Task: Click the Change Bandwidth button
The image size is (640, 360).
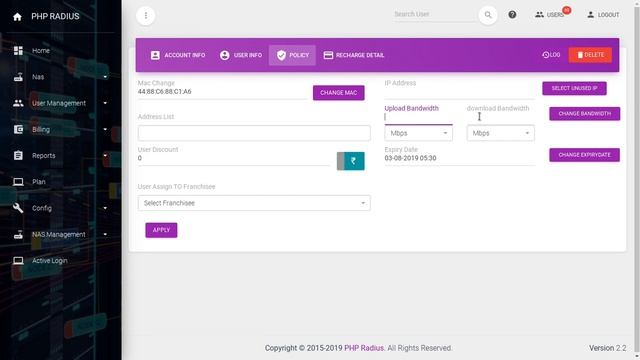Action: [x=584, y=113]
